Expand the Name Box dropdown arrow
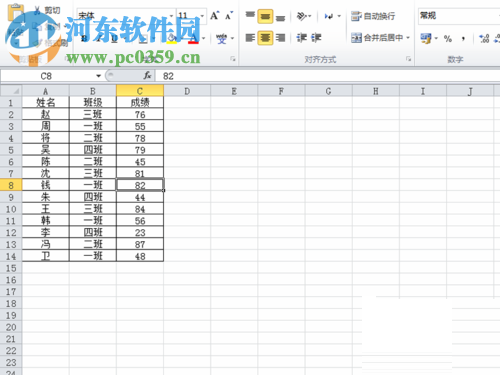The height and width of the screenshot is (375, 500). [98, 76]
